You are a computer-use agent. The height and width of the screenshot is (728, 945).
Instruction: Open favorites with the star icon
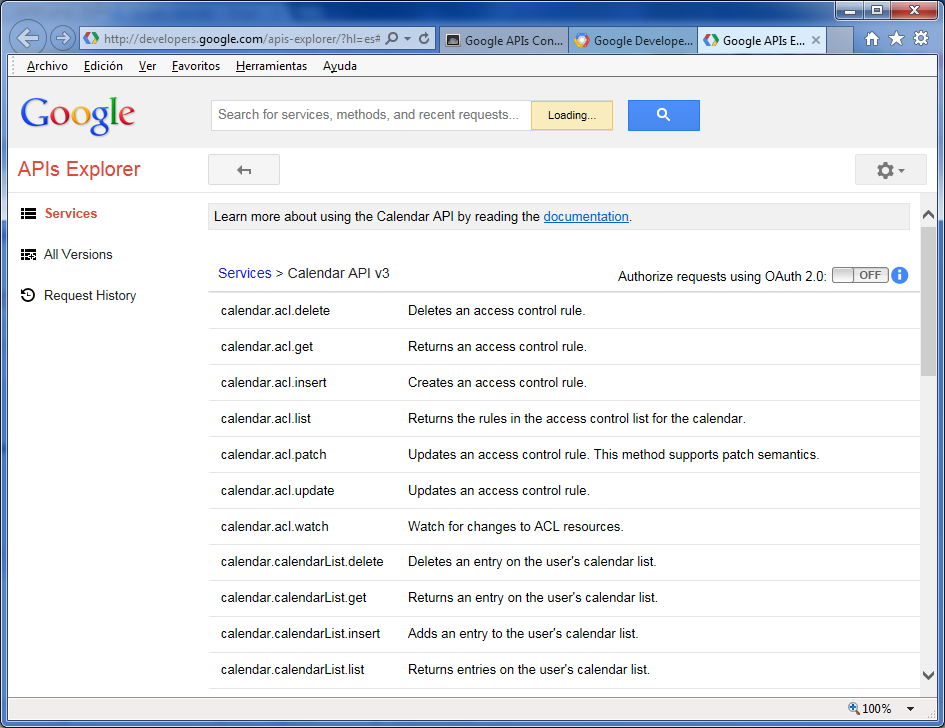pyautogui.click(x=896, y=39)
